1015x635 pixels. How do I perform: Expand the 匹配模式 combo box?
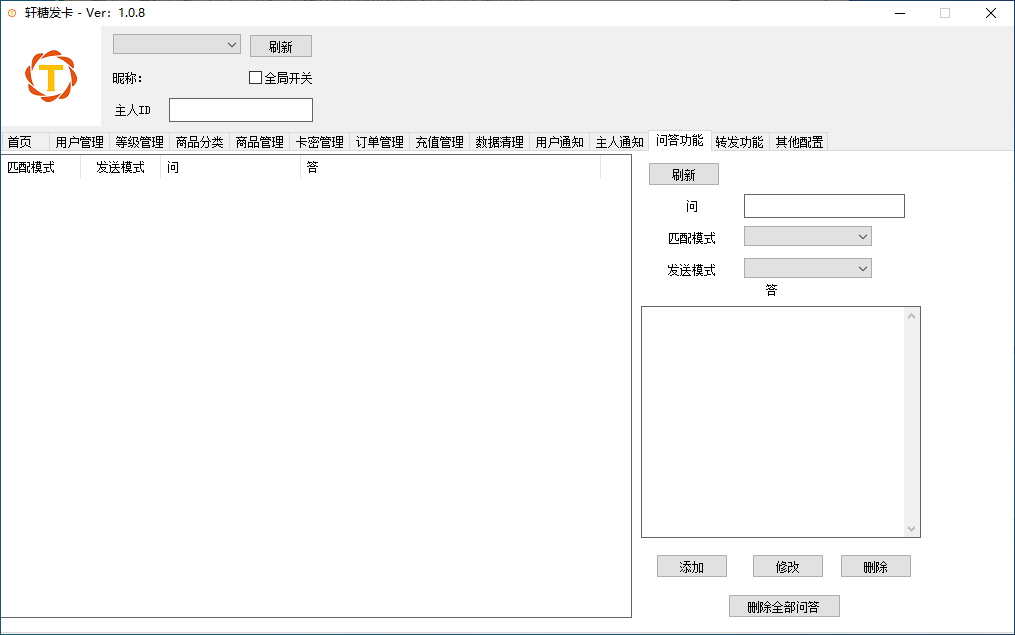click(x=808, y=236)
